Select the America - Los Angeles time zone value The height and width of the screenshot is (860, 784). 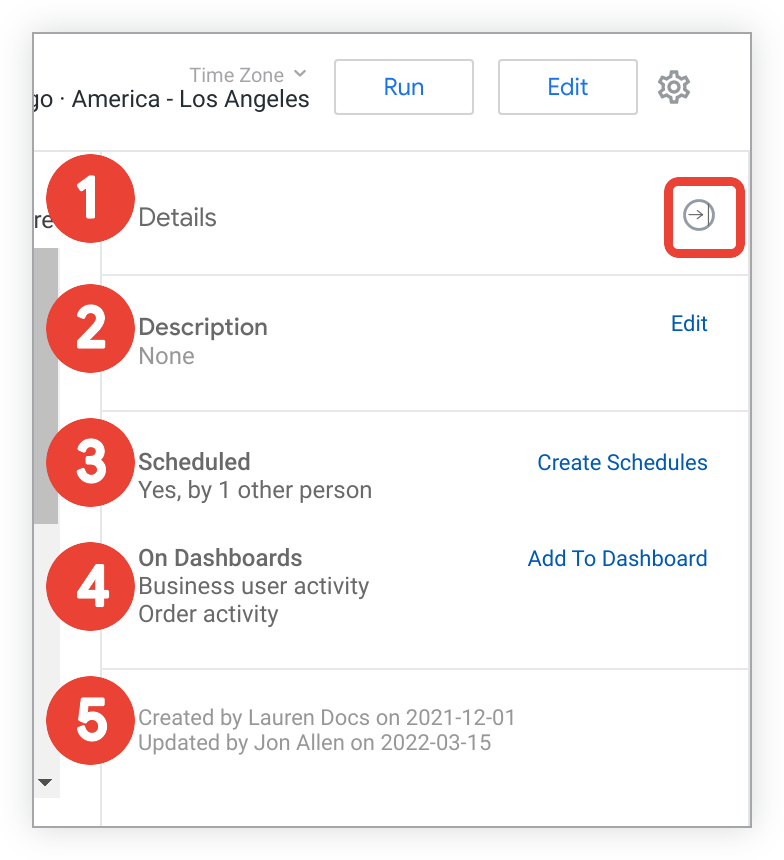pos(190,100)
